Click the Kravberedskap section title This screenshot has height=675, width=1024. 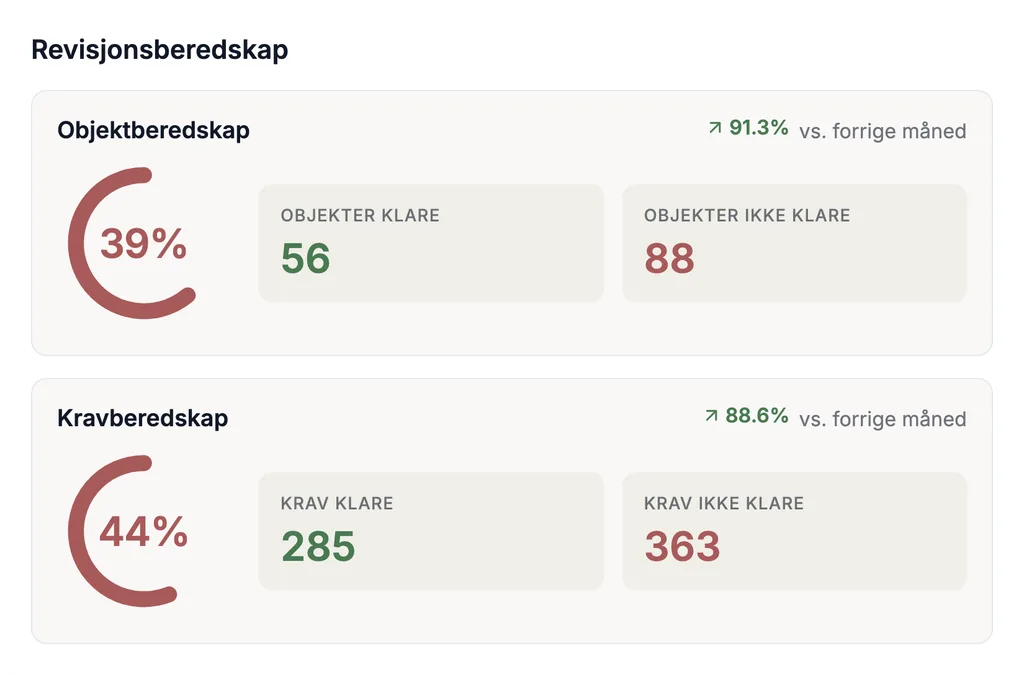[x=143, y=418]
